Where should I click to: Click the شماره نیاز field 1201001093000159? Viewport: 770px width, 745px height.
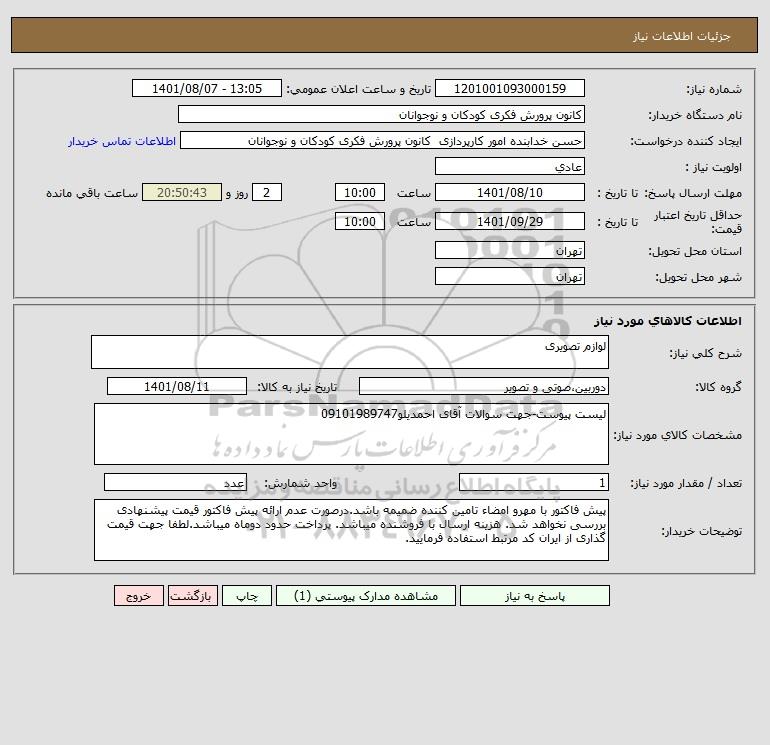tap(510, 88)
